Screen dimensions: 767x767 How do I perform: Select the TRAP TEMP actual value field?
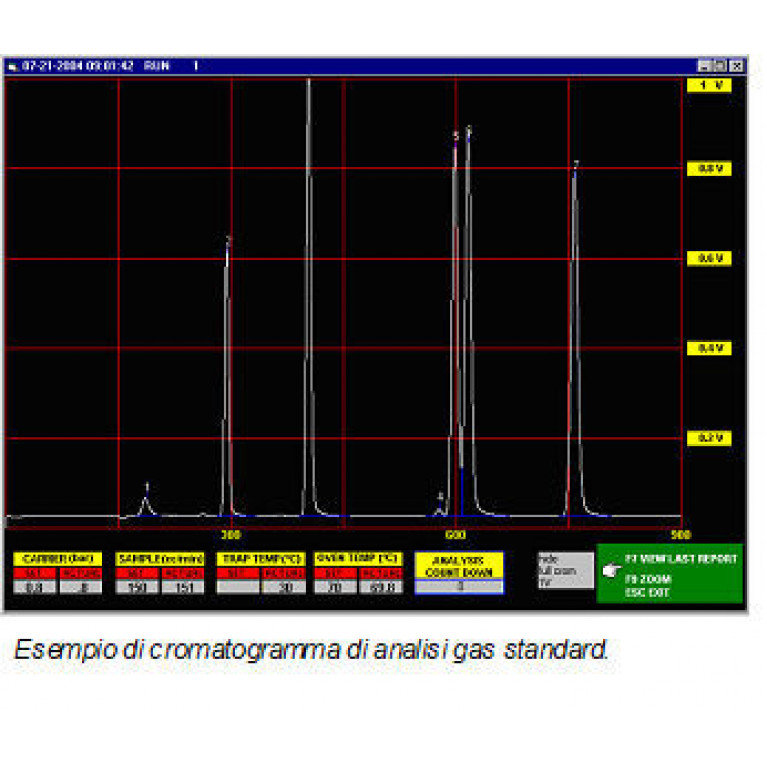point(284,587)
